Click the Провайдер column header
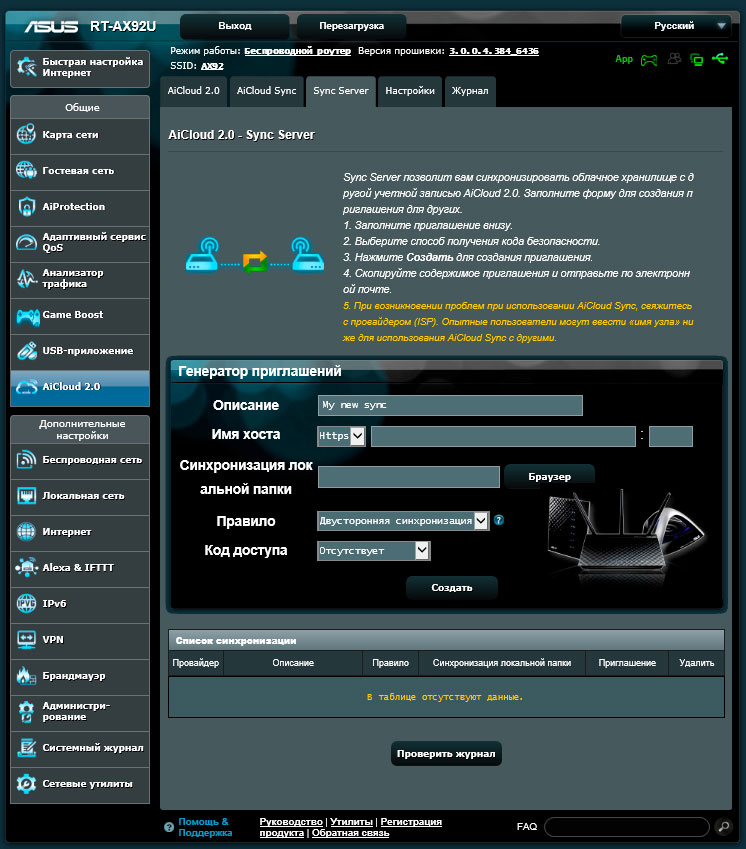 click(195, 663)
